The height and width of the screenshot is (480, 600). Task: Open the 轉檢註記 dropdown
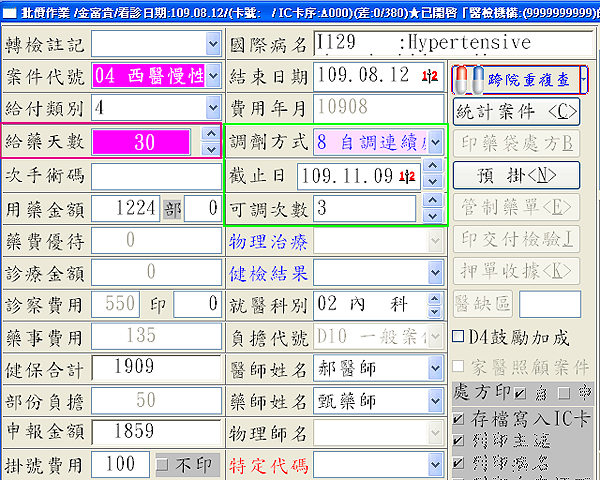pyautogui.click(x=212, y=43)
